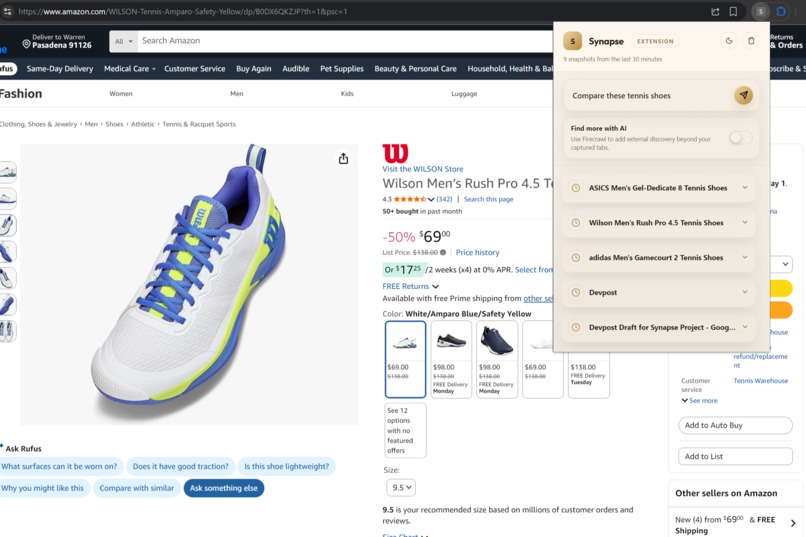
Task: Click the Athletic breadcrumb link
Action: point(142,124)
